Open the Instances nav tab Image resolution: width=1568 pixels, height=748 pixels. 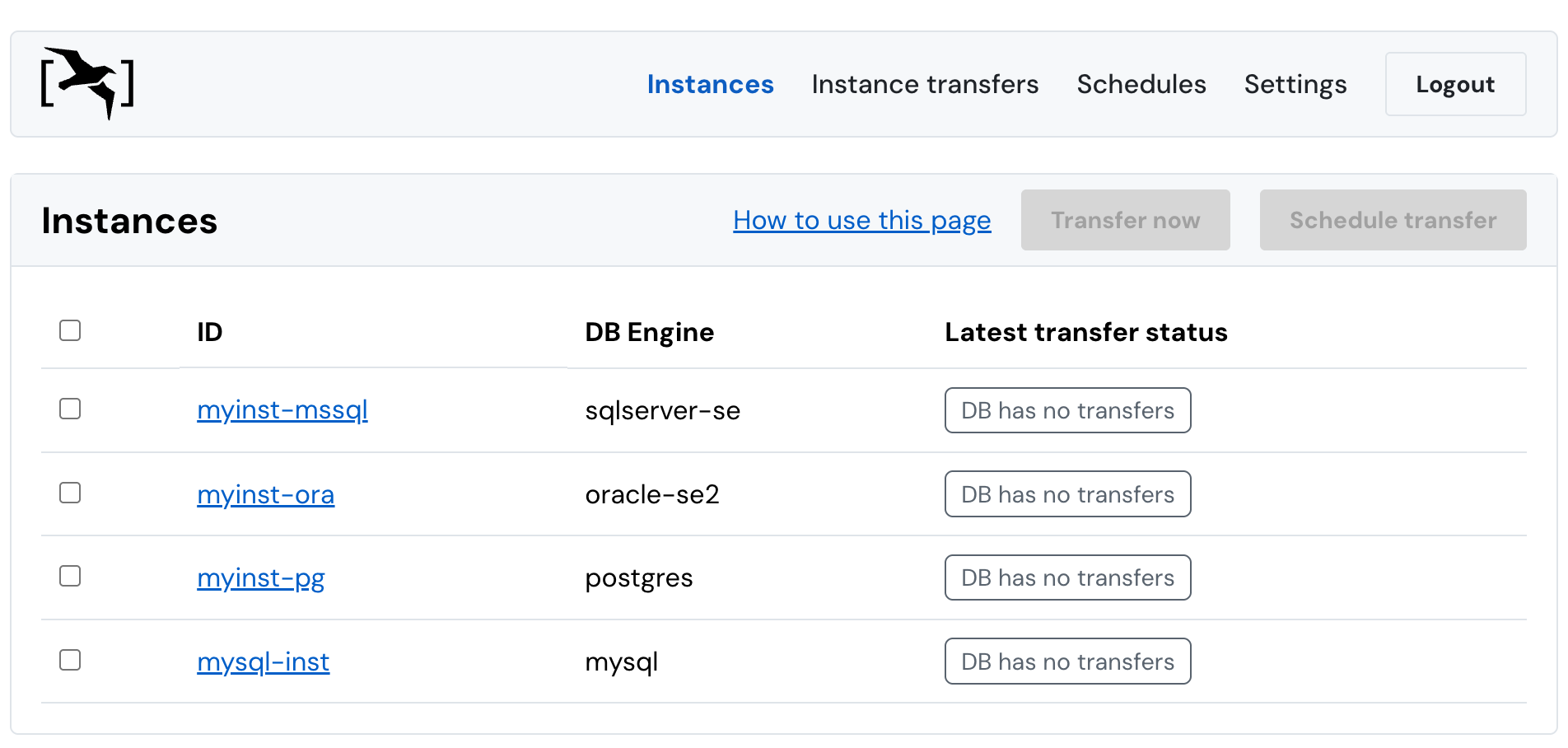click(x=710, y=84)
